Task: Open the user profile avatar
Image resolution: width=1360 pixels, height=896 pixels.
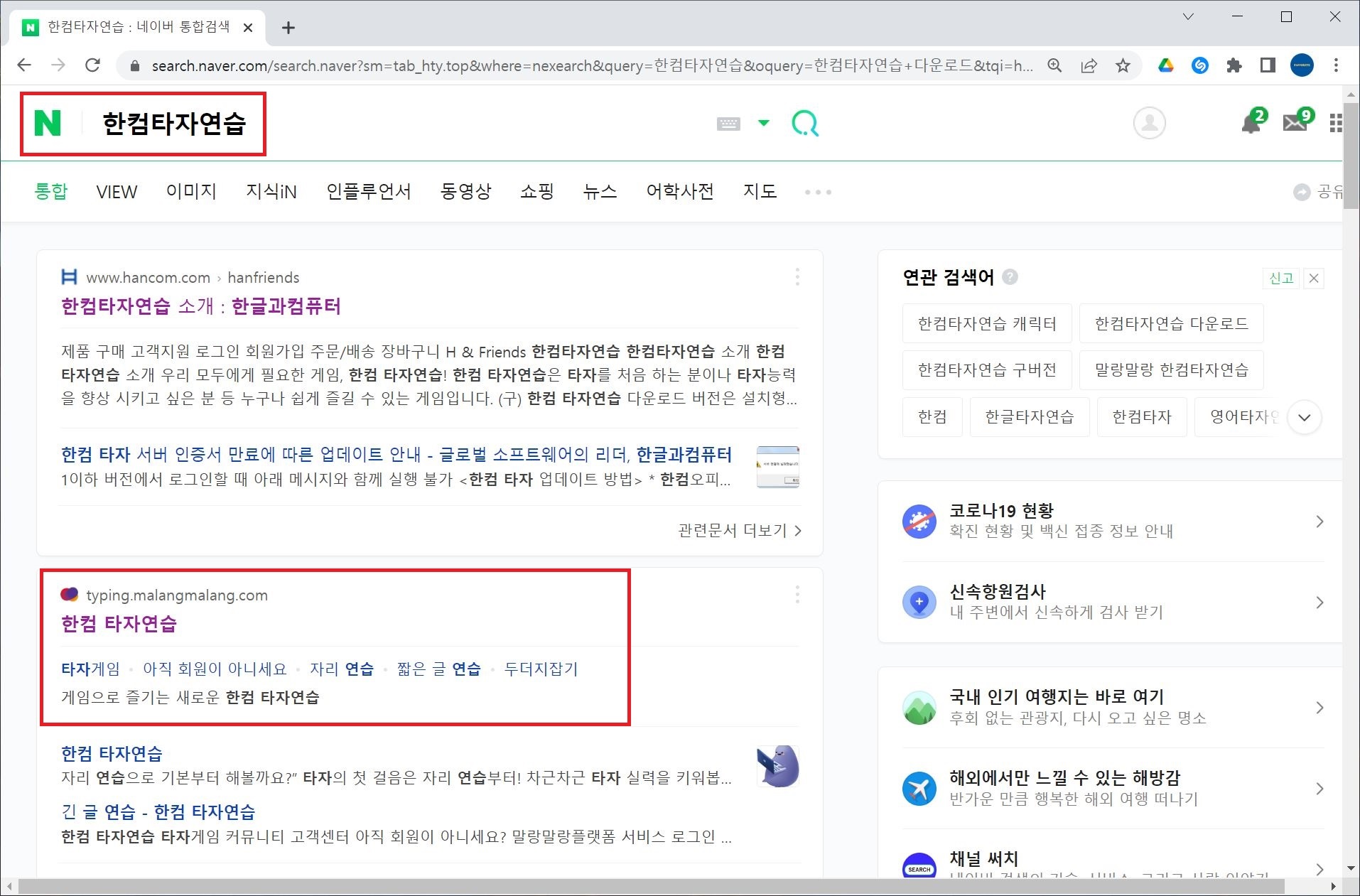Action: click(1149, 123)
